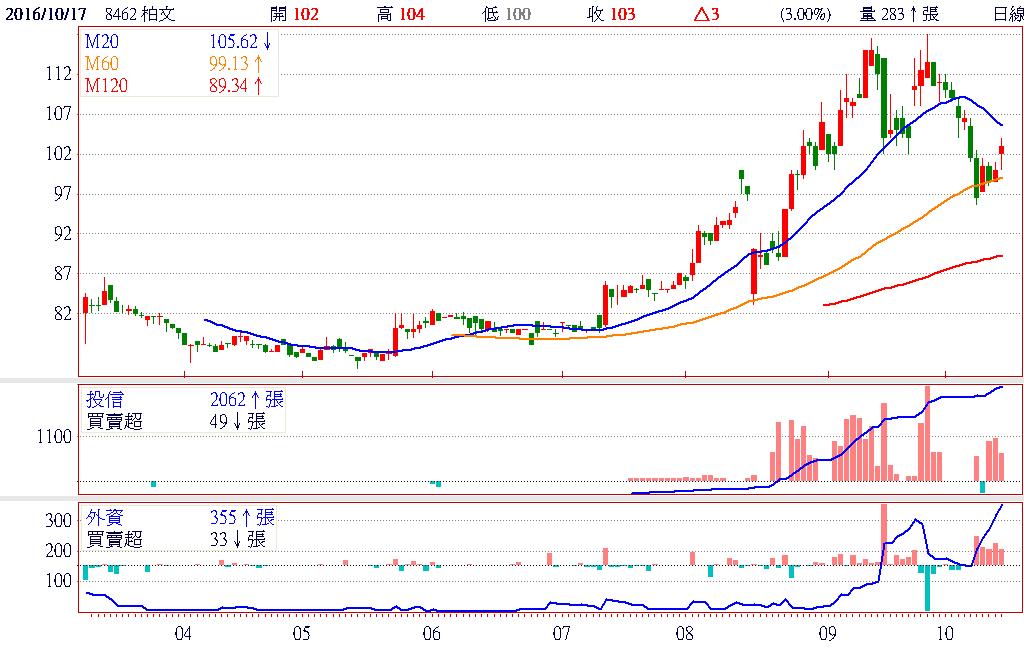The image size is (1024, 662).
Task: Click the 112 price level on y-axis
Action: click(x=58, y=74)
